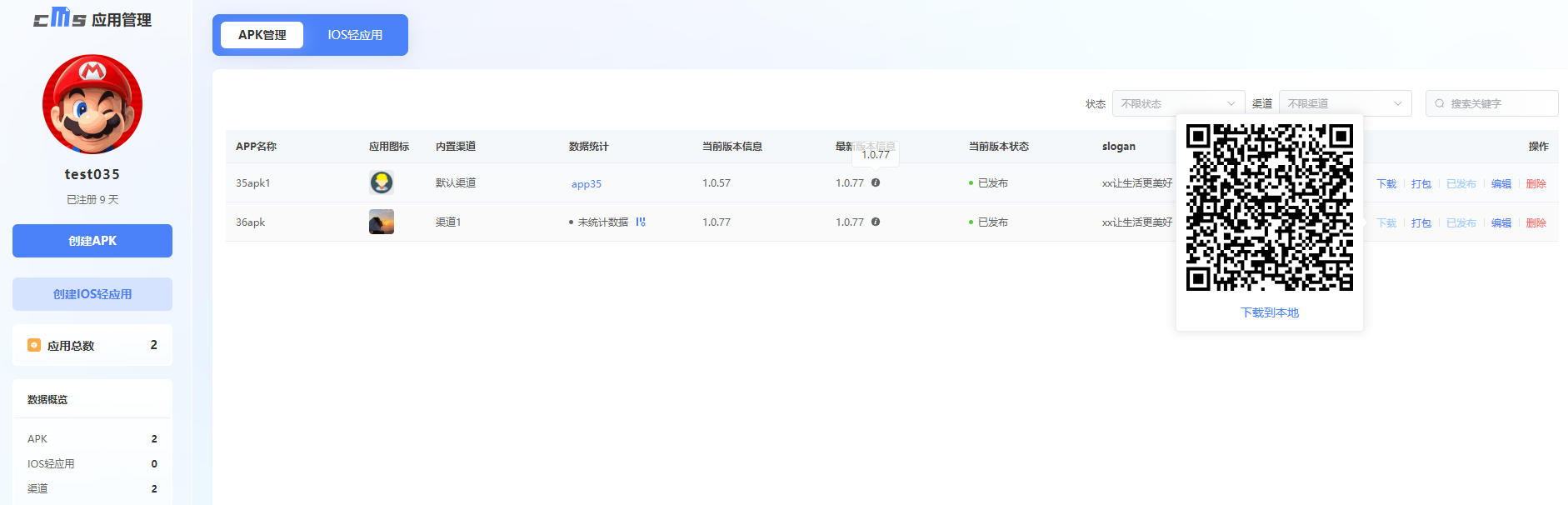Click the 默认渠道 cell
This screenshot has height=505, width=1568.
click(x=456, y=182)
